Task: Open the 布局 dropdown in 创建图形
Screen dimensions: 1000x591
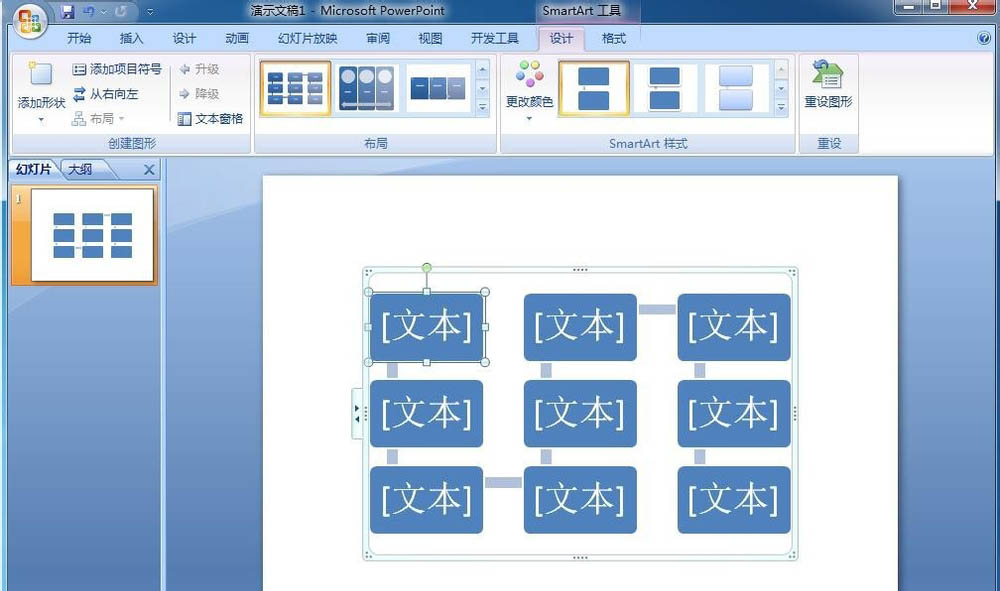Action: pos(98,119)
